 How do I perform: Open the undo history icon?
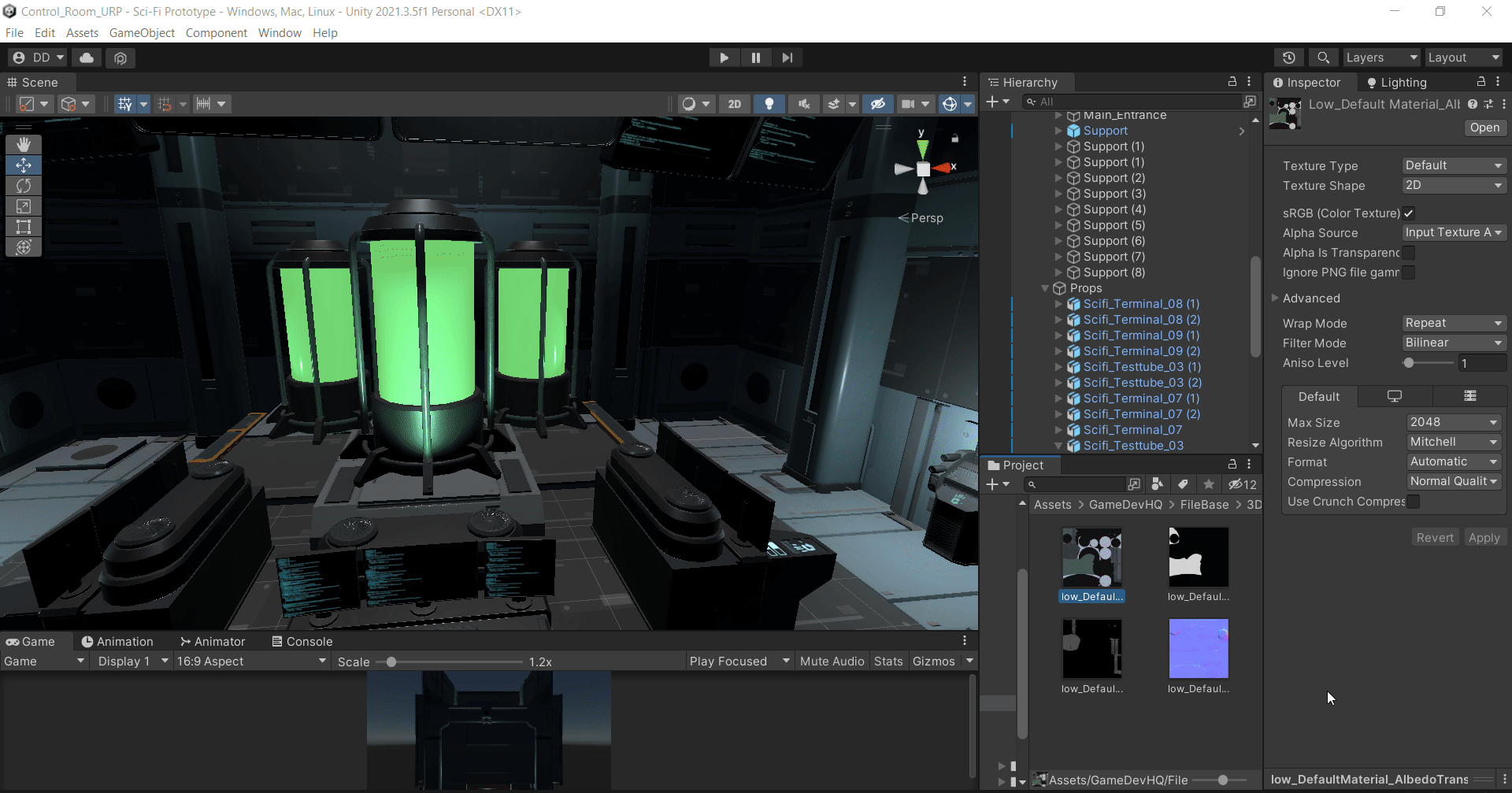tap(1289, 57)
